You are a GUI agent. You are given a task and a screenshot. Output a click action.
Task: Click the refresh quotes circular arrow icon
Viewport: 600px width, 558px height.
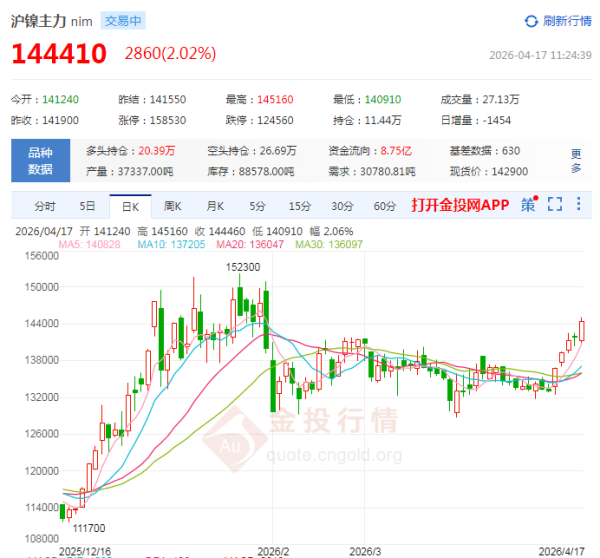click(532, 21)
